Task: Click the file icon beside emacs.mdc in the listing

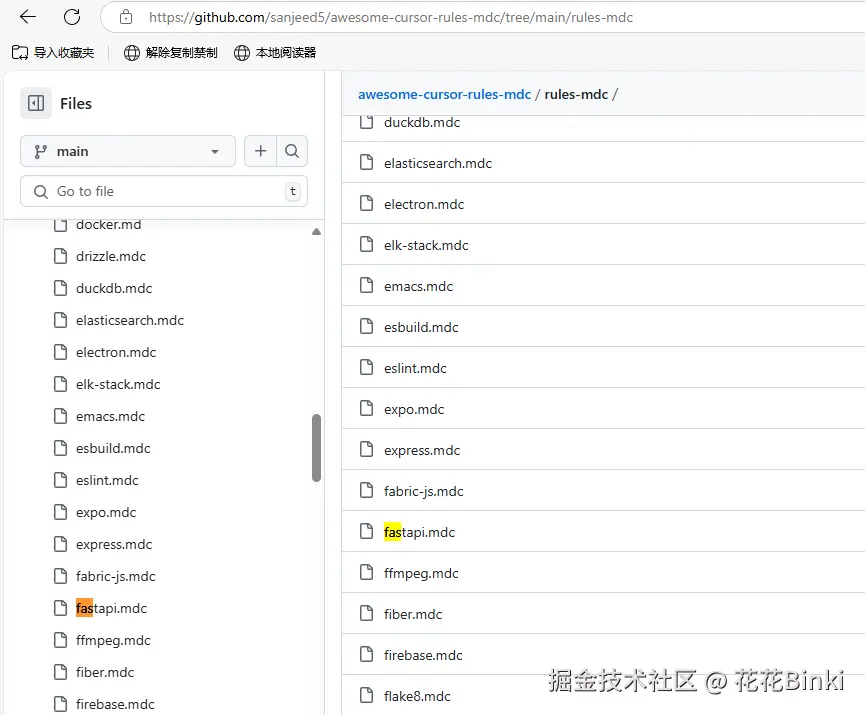Action: (x=366, y=286)
